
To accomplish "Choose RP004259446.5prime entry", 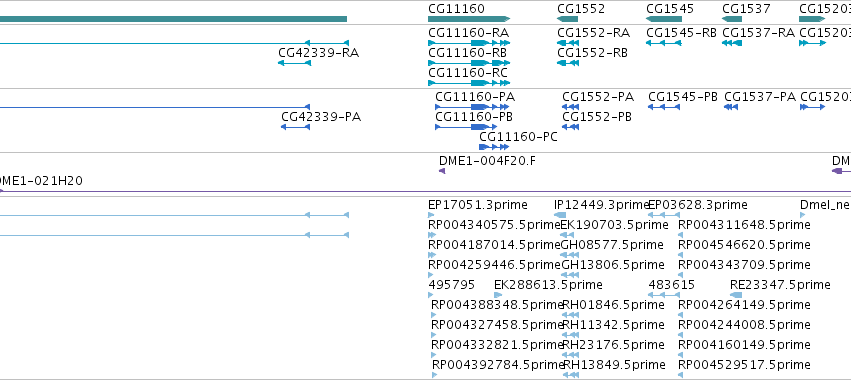I will [494, 265].
